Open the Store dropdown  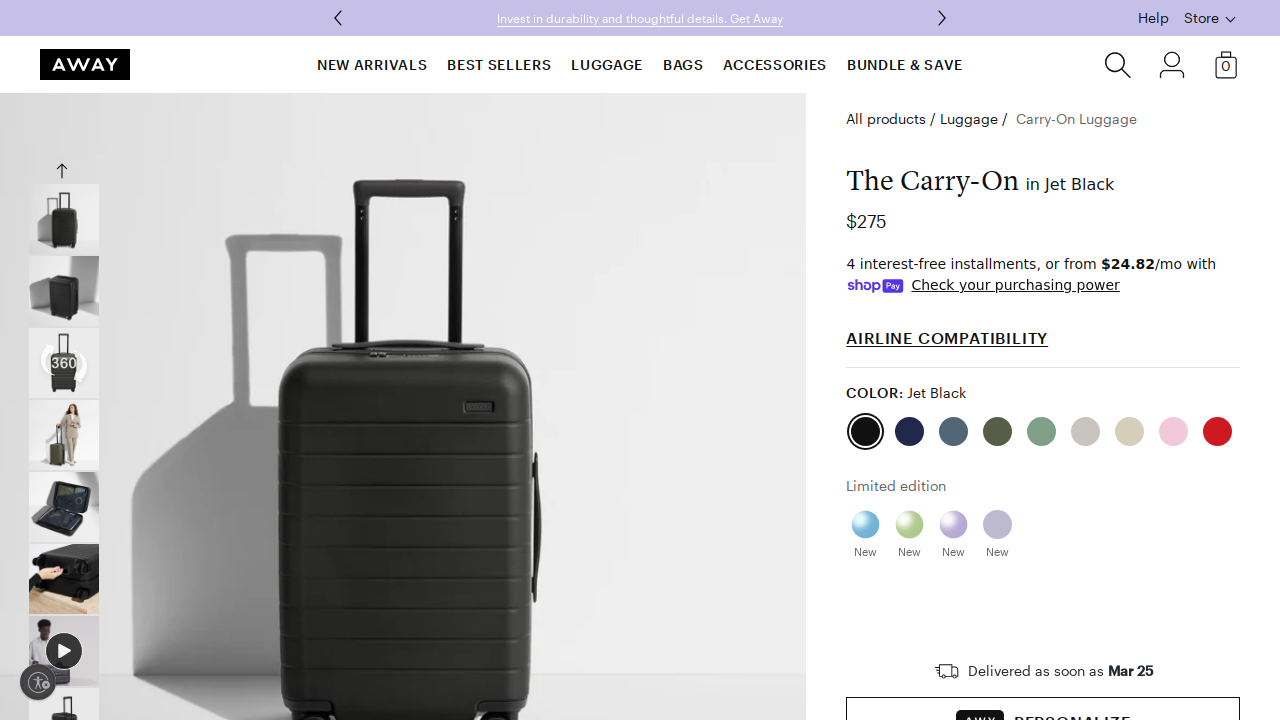point(1209,18)
